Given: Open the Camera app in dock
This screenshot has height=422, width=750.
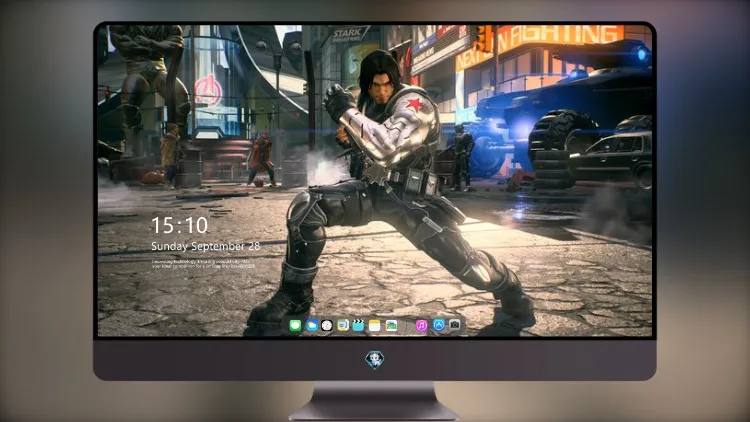Looking at the screenshot, I should coord(455,325).
